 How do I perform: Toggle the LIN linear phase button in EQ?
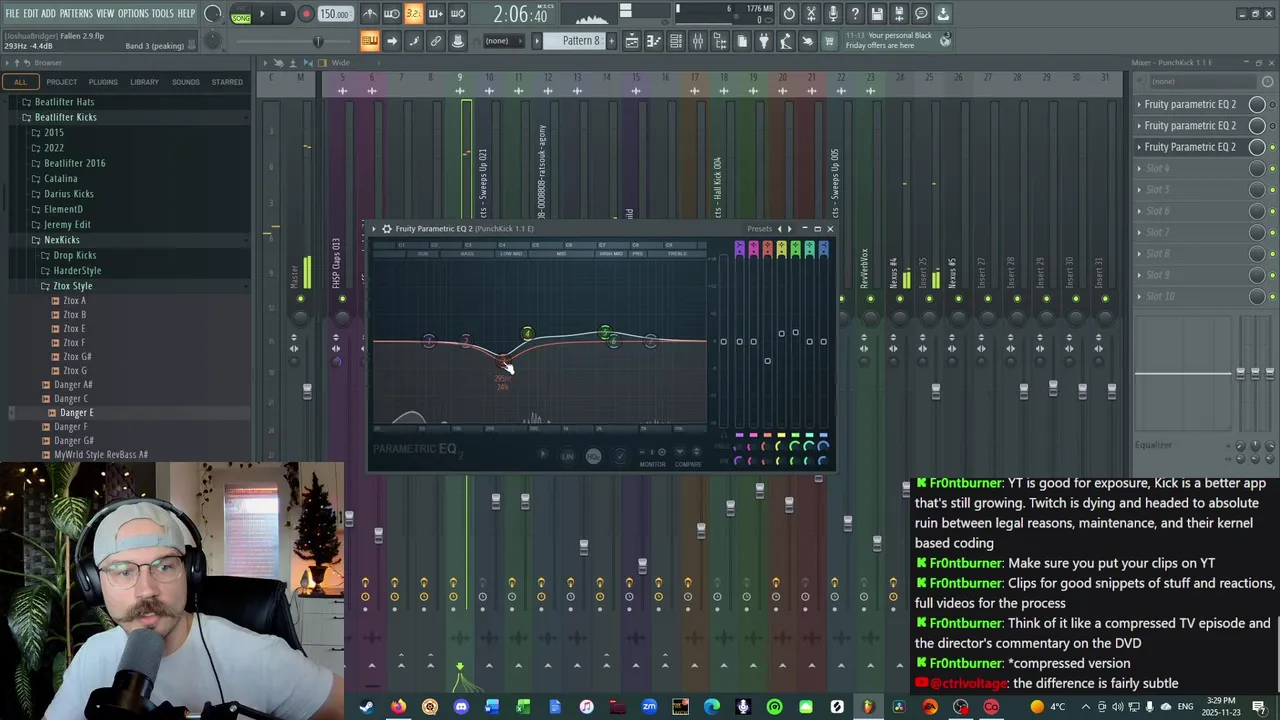click(567, 456)
